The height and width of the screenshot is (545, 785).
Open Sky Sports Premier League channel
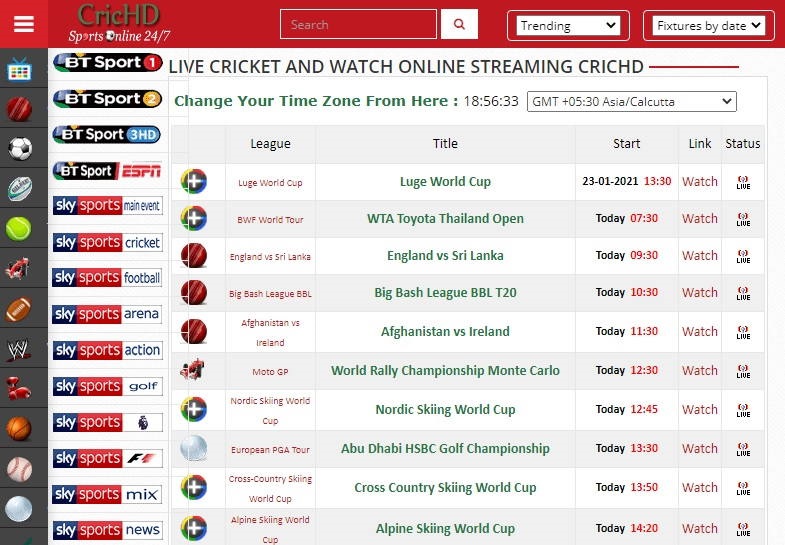click(108, 422)
